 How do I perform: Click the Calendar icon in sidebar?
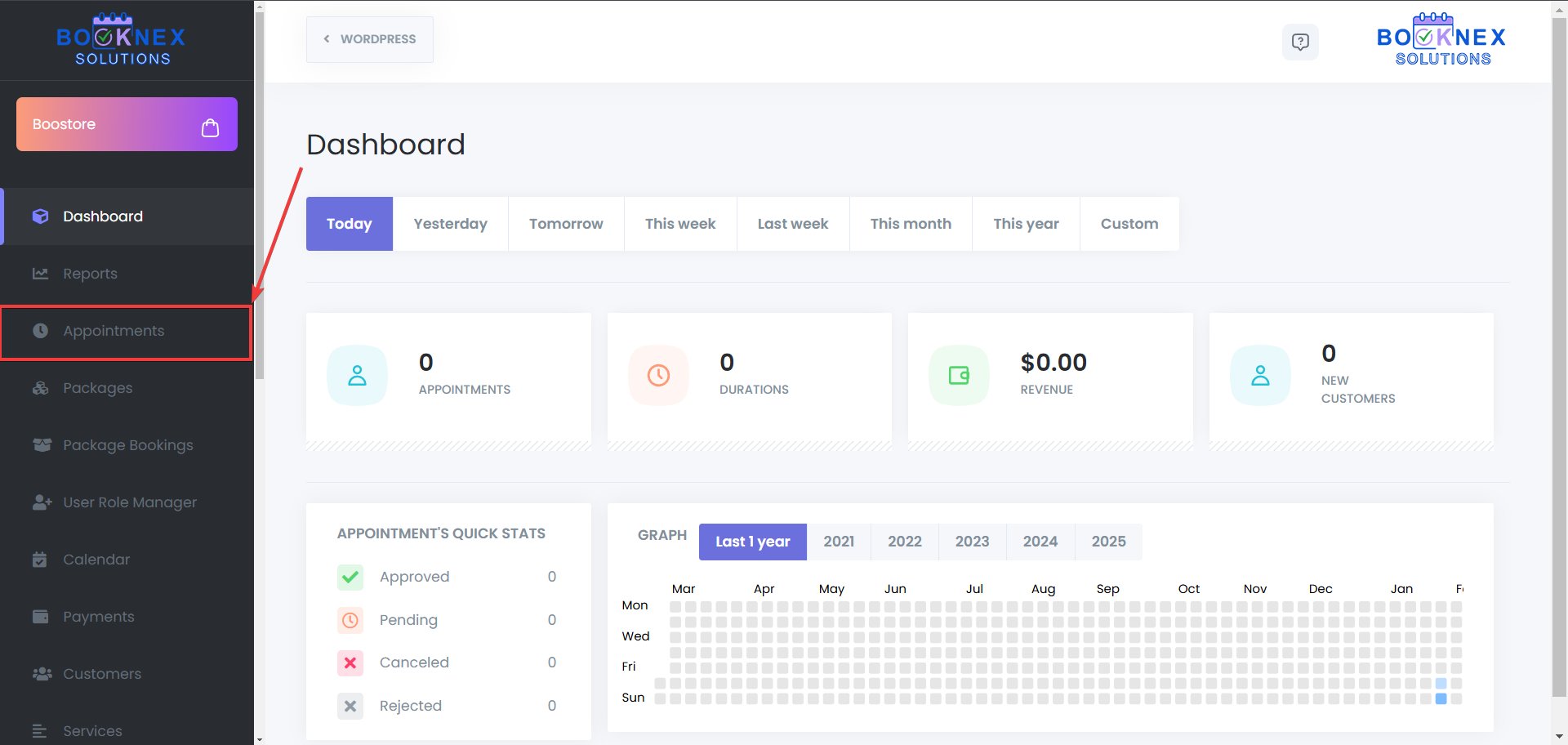[40, 560]
